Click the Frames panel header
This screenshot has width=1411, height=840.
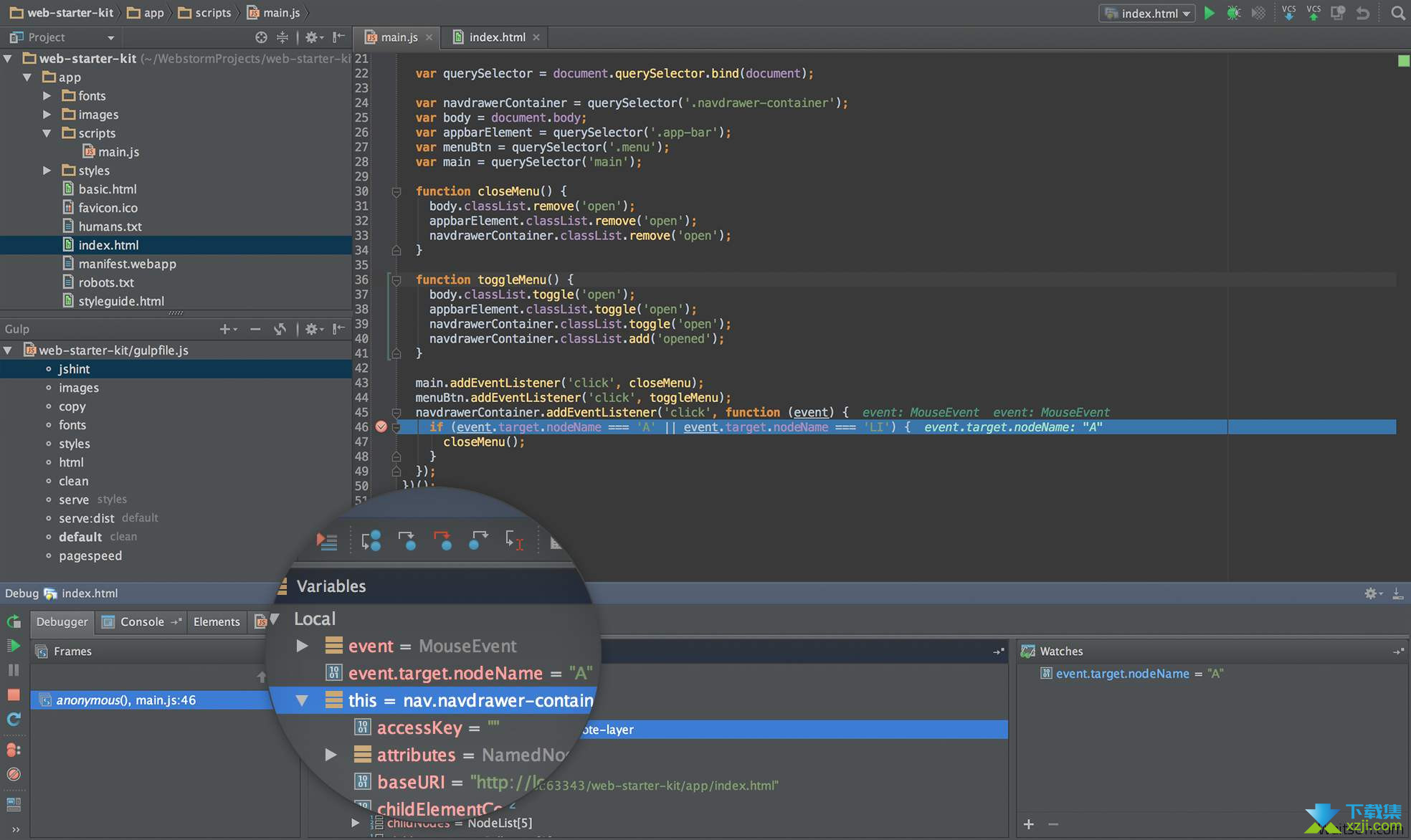click(71, 650)
